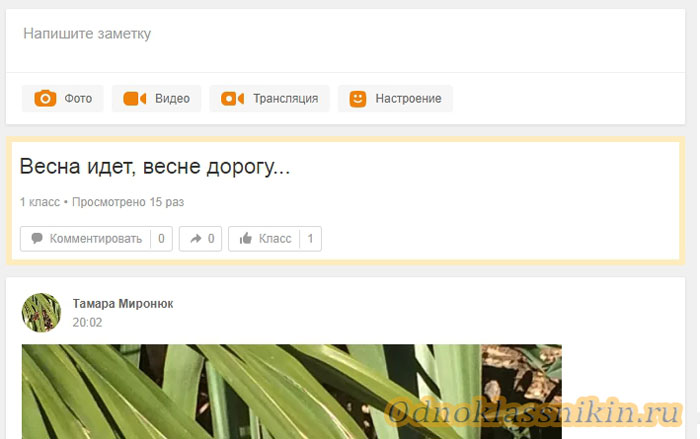Image resolution: width=700 pixels, height=439 pixels.
Task: Open the note Весна идет, весне дорогу...
Action: point(155,167)
